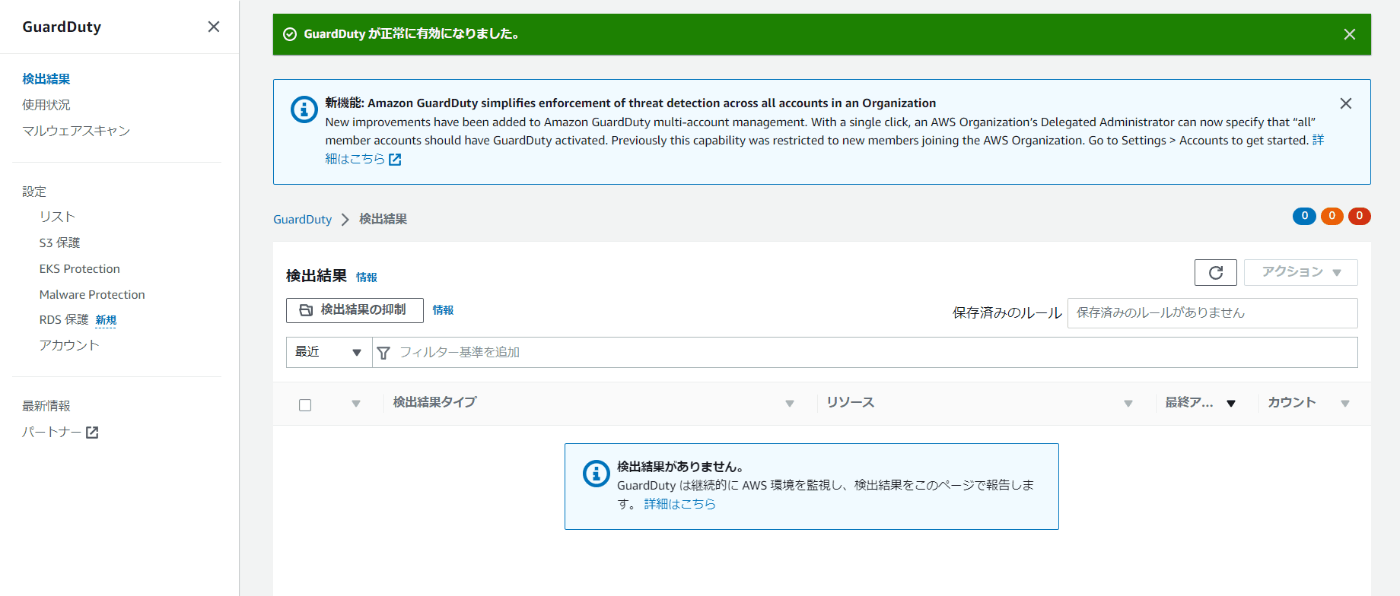This screenshot has width=1400, height=596.
Task: Sort by the リソース column arrow
Action: (1128, 404)
